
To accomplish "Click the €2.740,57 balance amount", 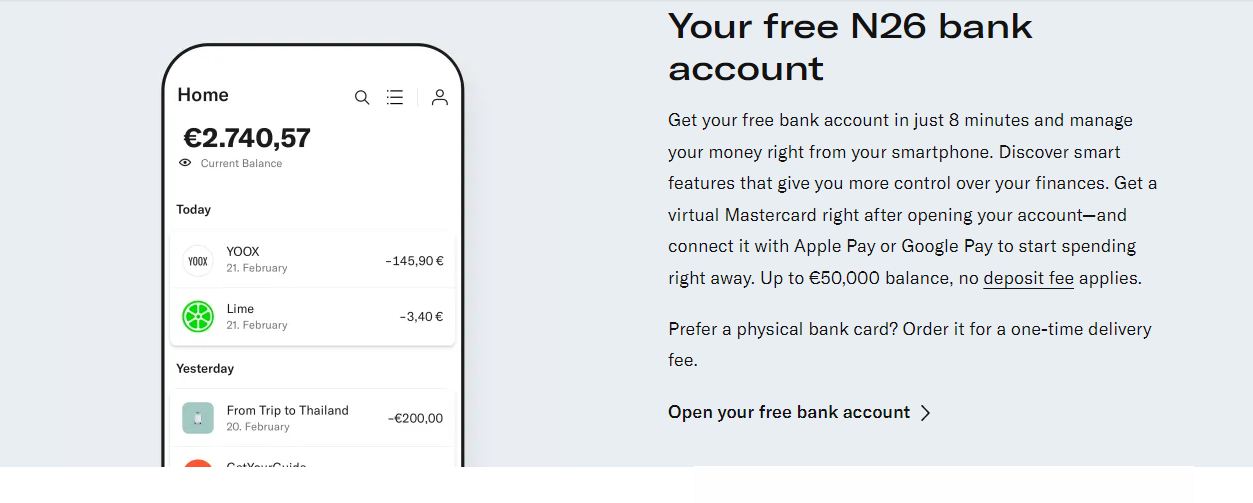I will (x=247, y=138).
